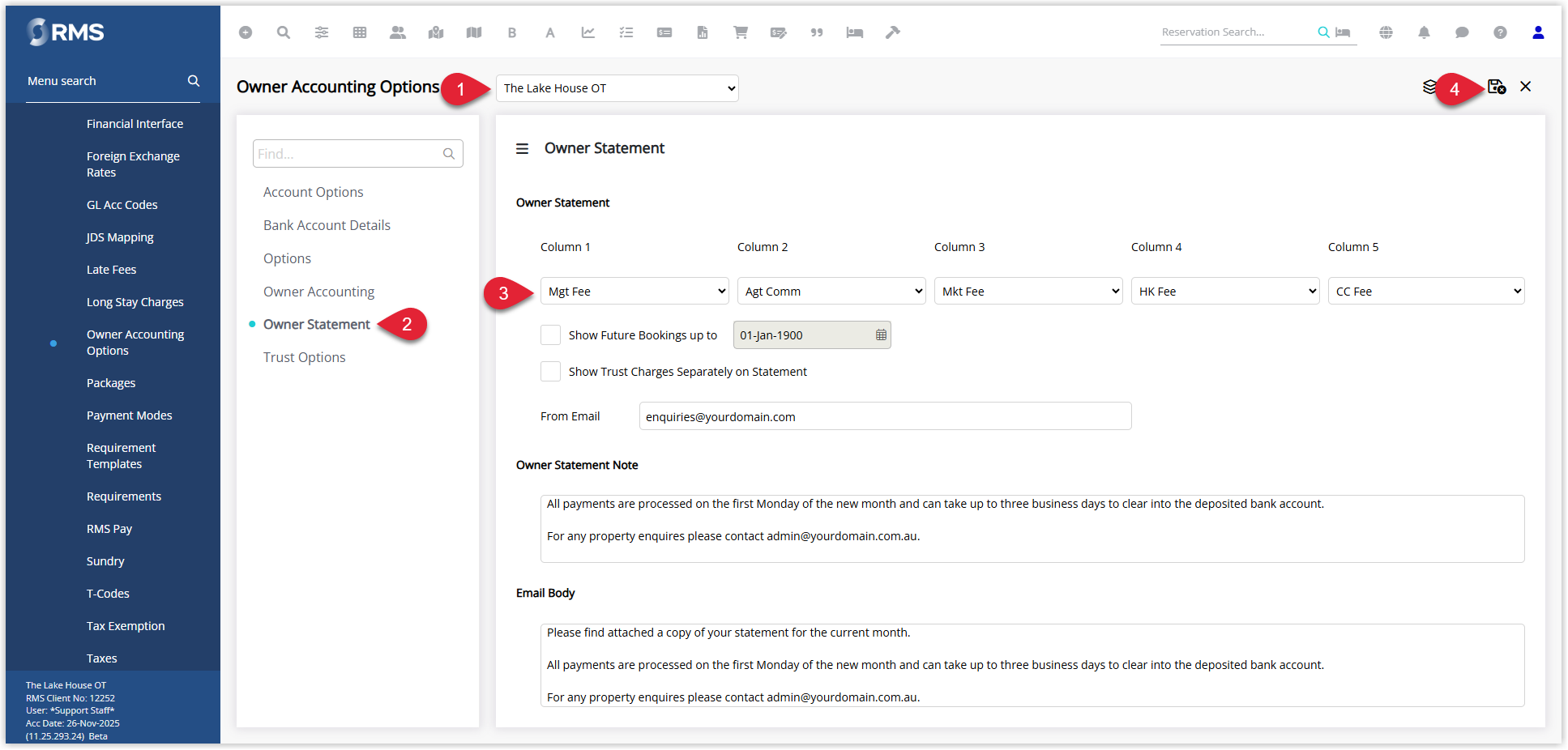Open the help question mark icon
Viewport: 1568px width, 750px height.
pos(1501,32)
